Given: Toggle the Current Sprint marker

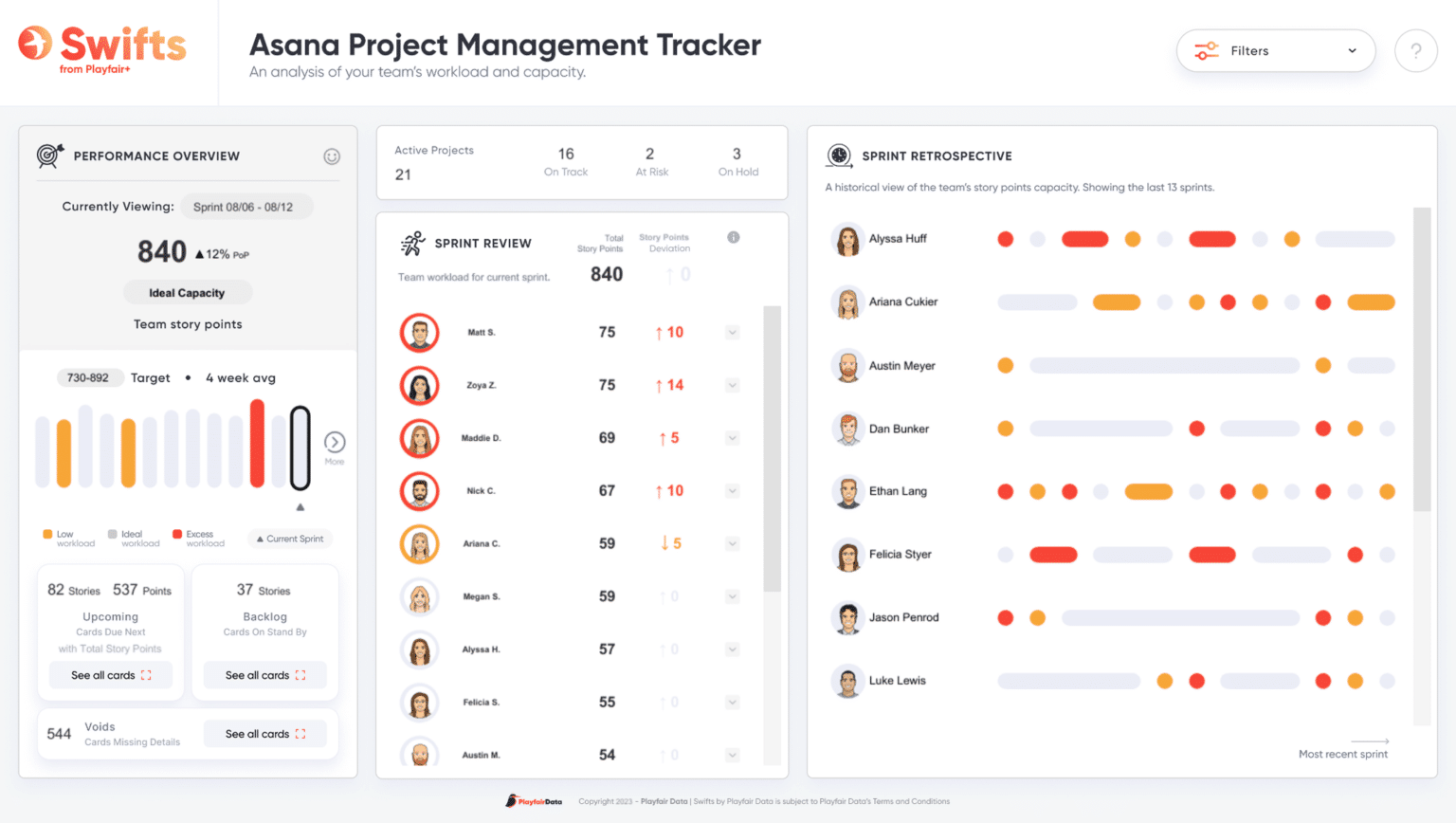Looking at the screenshot, I should pos(289,539).
